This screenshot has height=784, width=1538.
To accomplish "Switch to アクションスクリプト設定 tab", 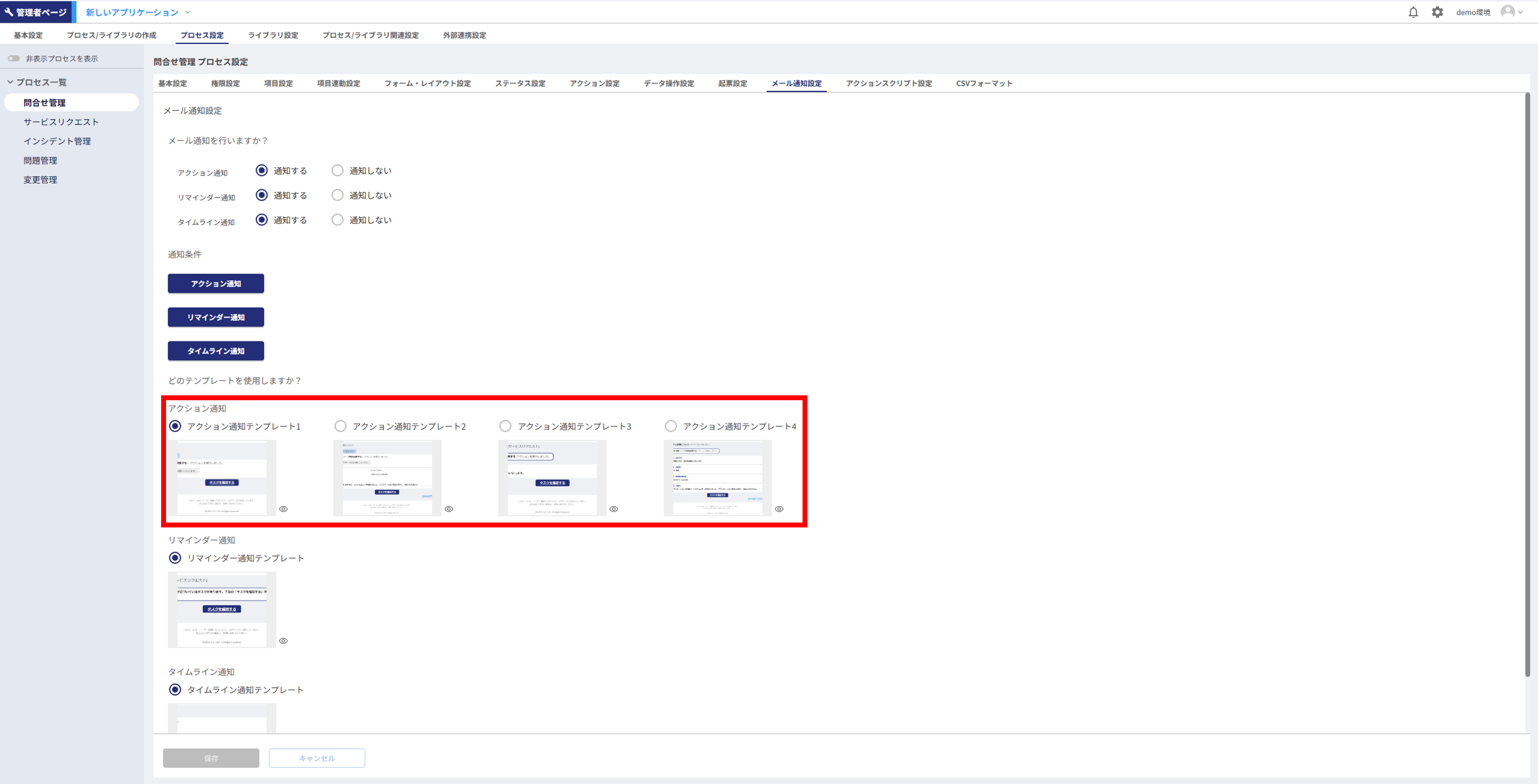I will point(889,84).
